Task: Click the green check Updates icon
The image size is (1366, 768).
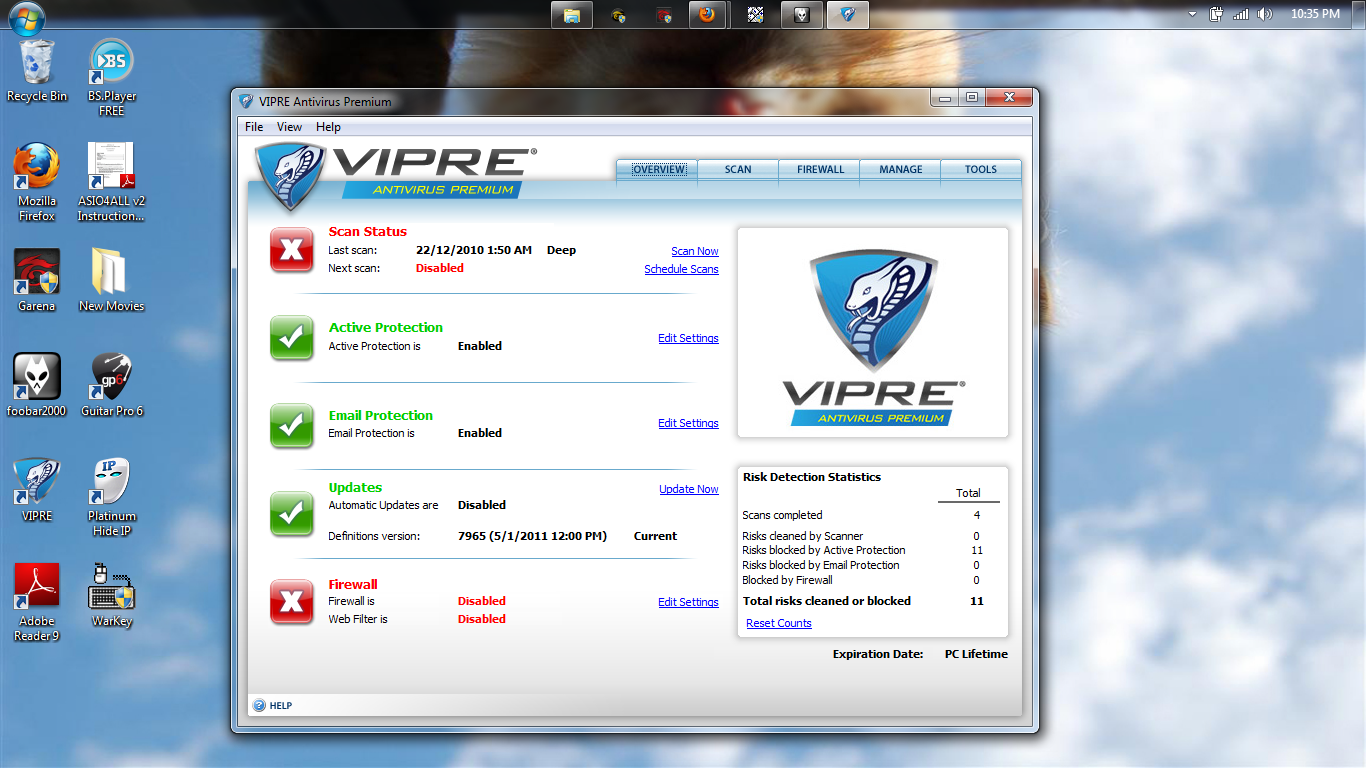Action: [292, 514]
